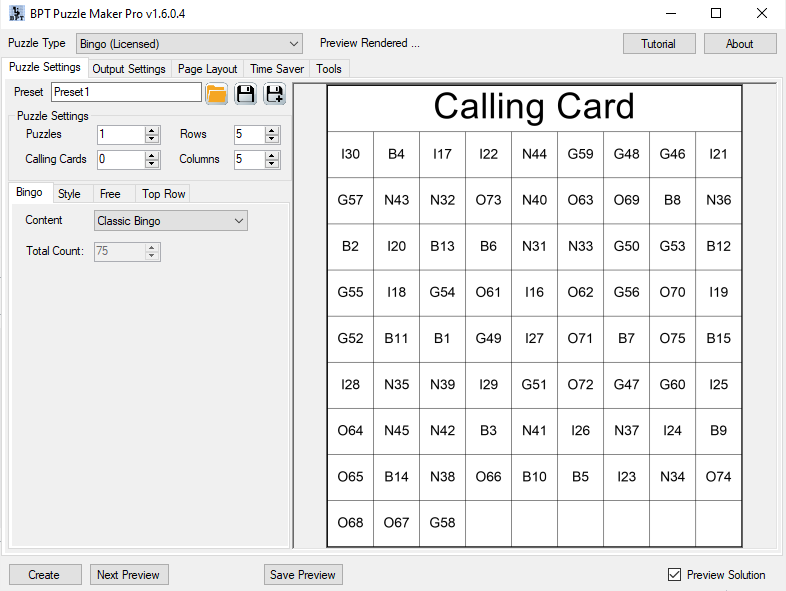786x591 pixels.
Task: Increase Rows value with up arrow
Action: 271,130
